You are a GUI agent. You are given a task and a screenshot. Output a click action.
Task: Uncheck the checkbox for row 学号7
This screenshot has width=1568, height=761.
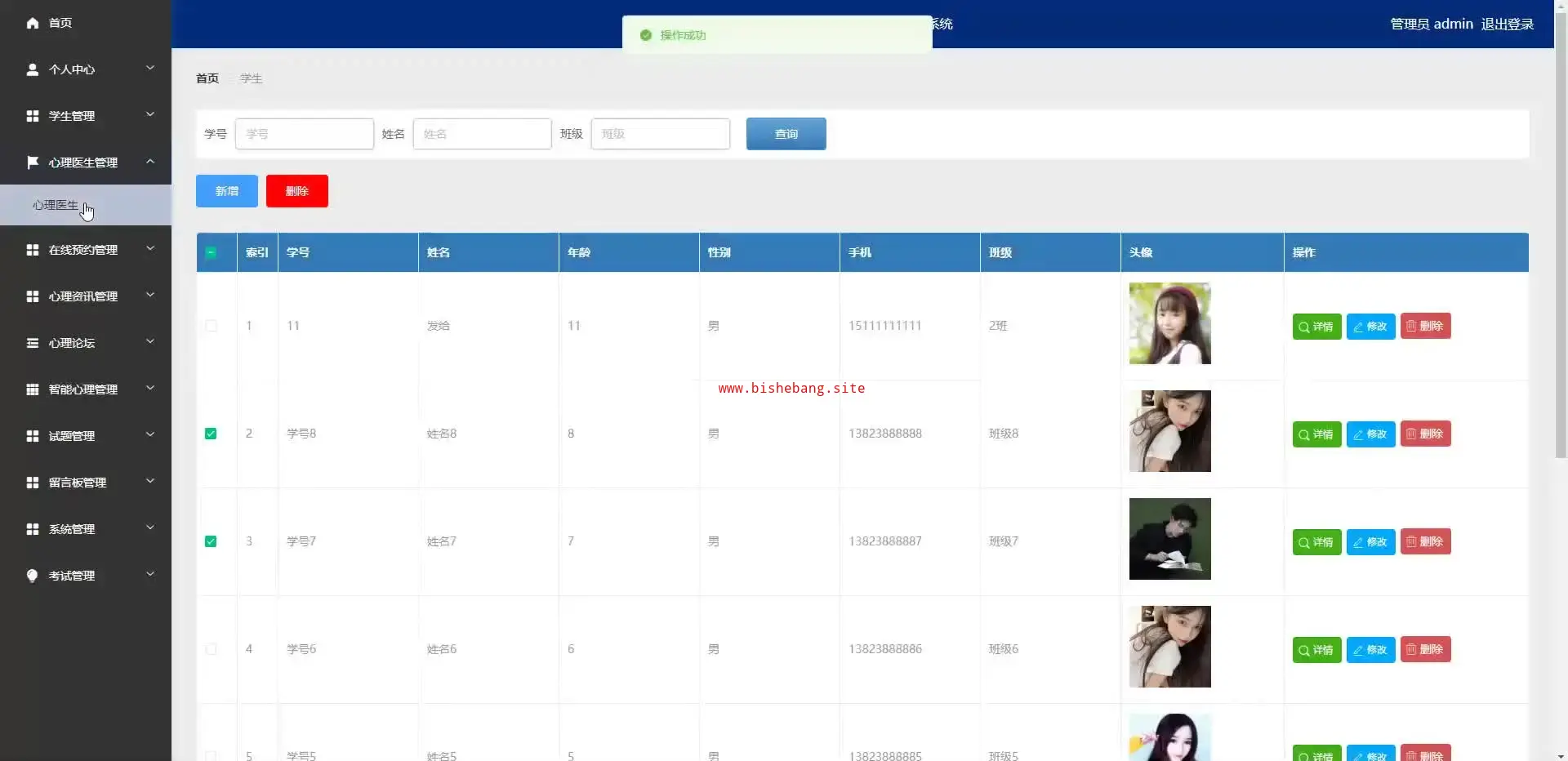tap(211, 541)
